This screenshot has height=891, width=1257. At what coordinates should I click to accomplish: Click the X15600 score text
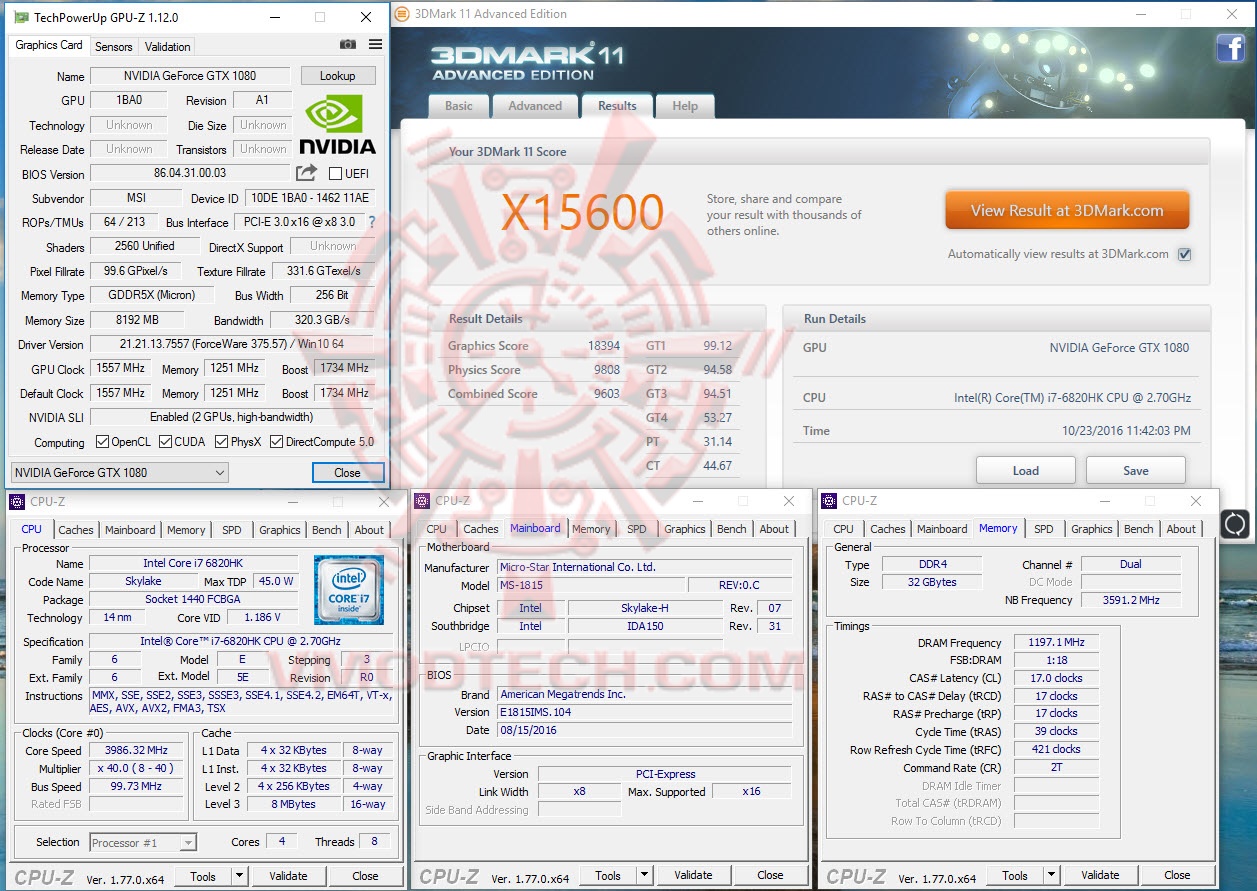pos(582,213)
